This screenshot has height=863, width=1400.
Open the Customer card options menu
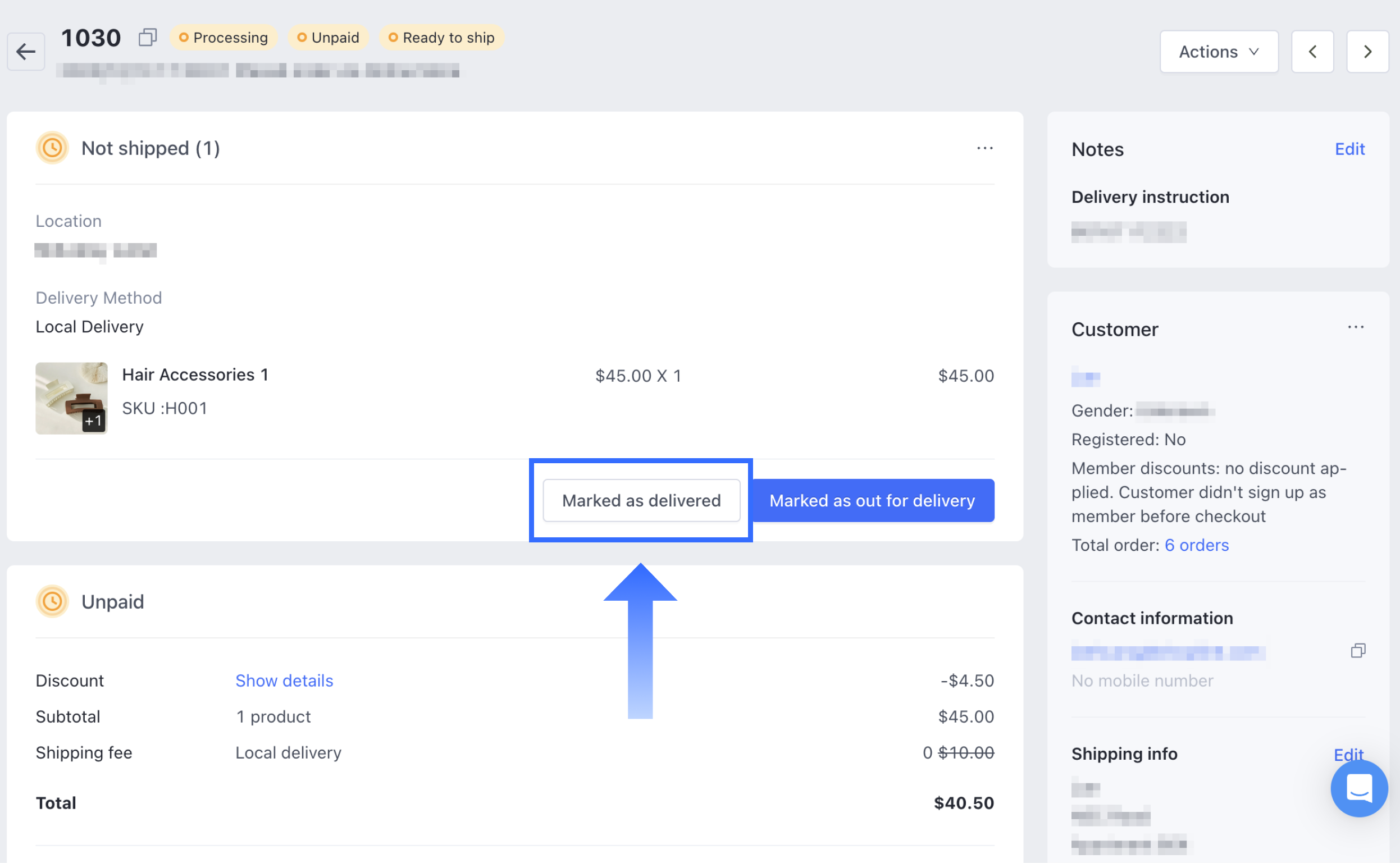point(1356,327)
